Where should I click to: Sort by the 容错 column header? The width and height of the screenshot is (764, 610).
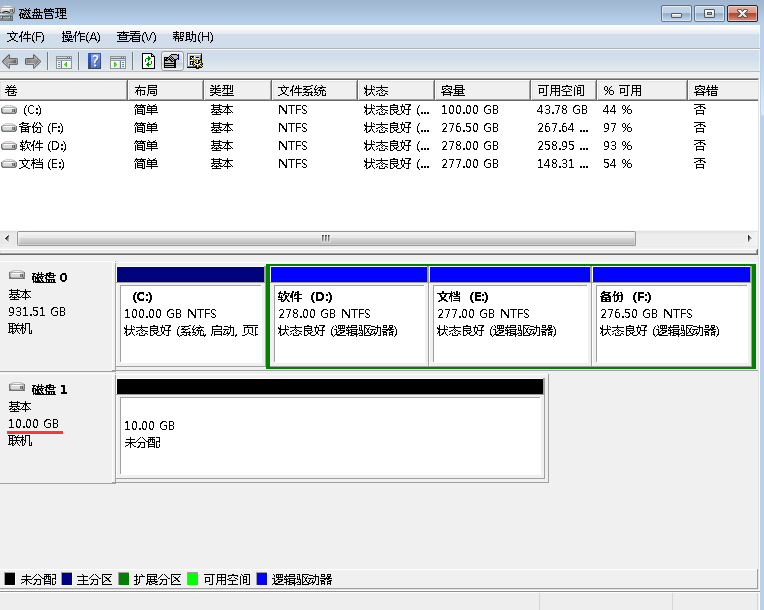click(723, 91)
